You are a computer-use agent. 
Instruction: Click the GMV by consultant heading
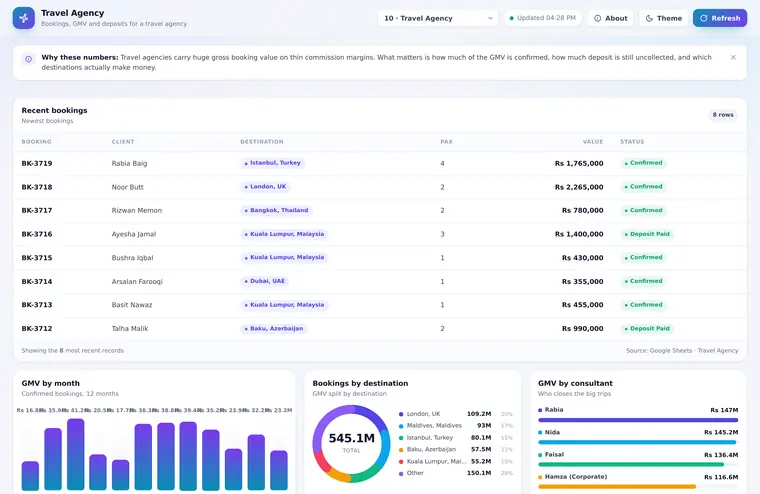575,383
